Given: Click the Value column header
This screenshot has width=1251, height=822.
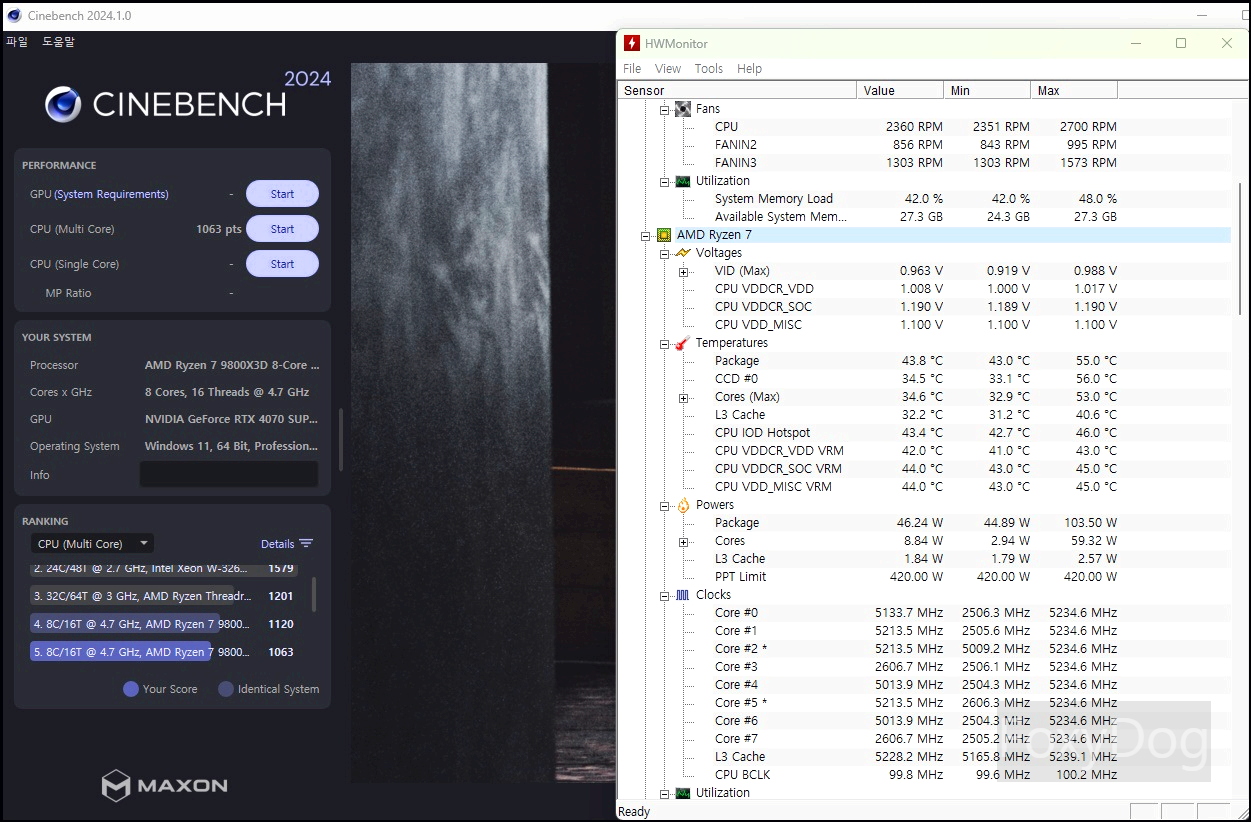Looking at the screenshot, I should click(900, 90).
